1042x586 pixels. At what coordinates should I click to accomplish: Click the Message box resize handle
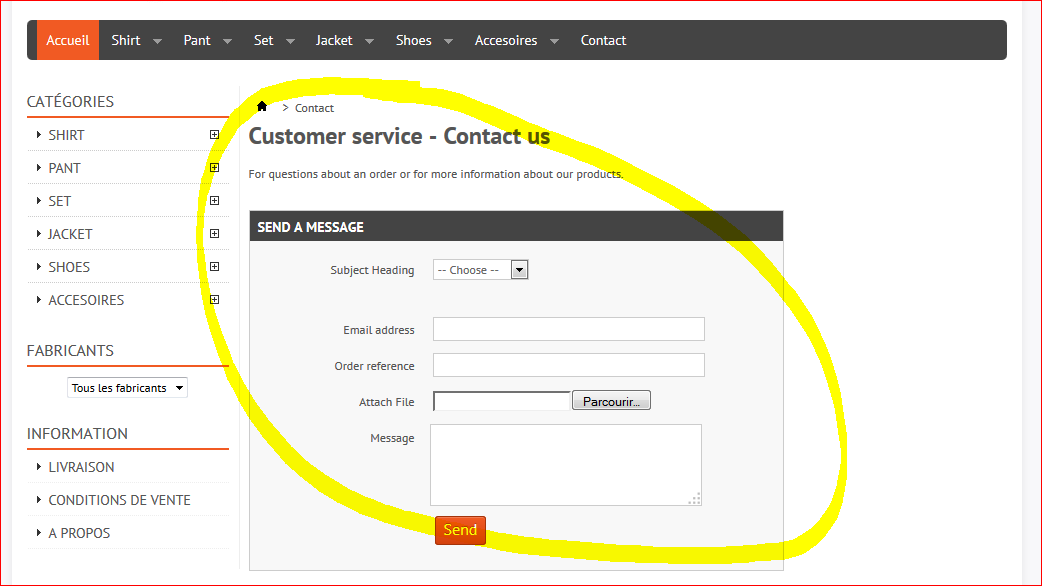tap(695, 499)
